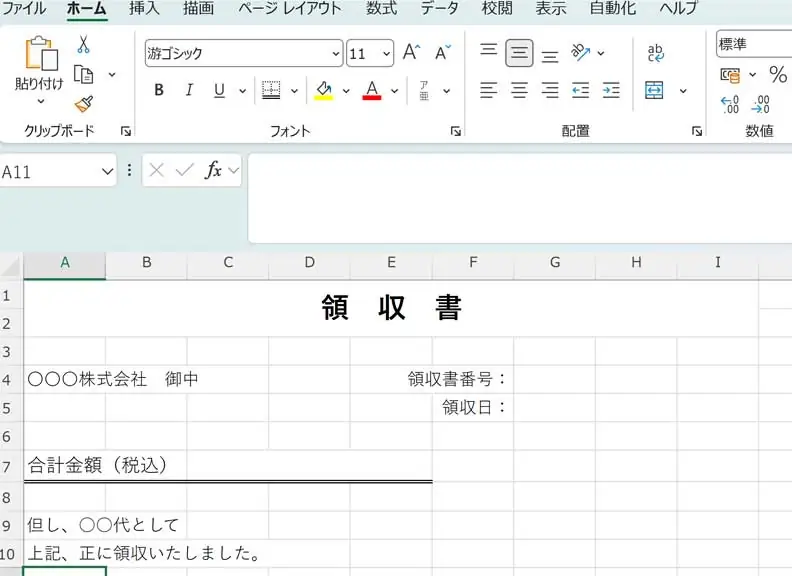Expand the Copy options arrow
This screenshot has height=576, width=792.
coord(112,75)
